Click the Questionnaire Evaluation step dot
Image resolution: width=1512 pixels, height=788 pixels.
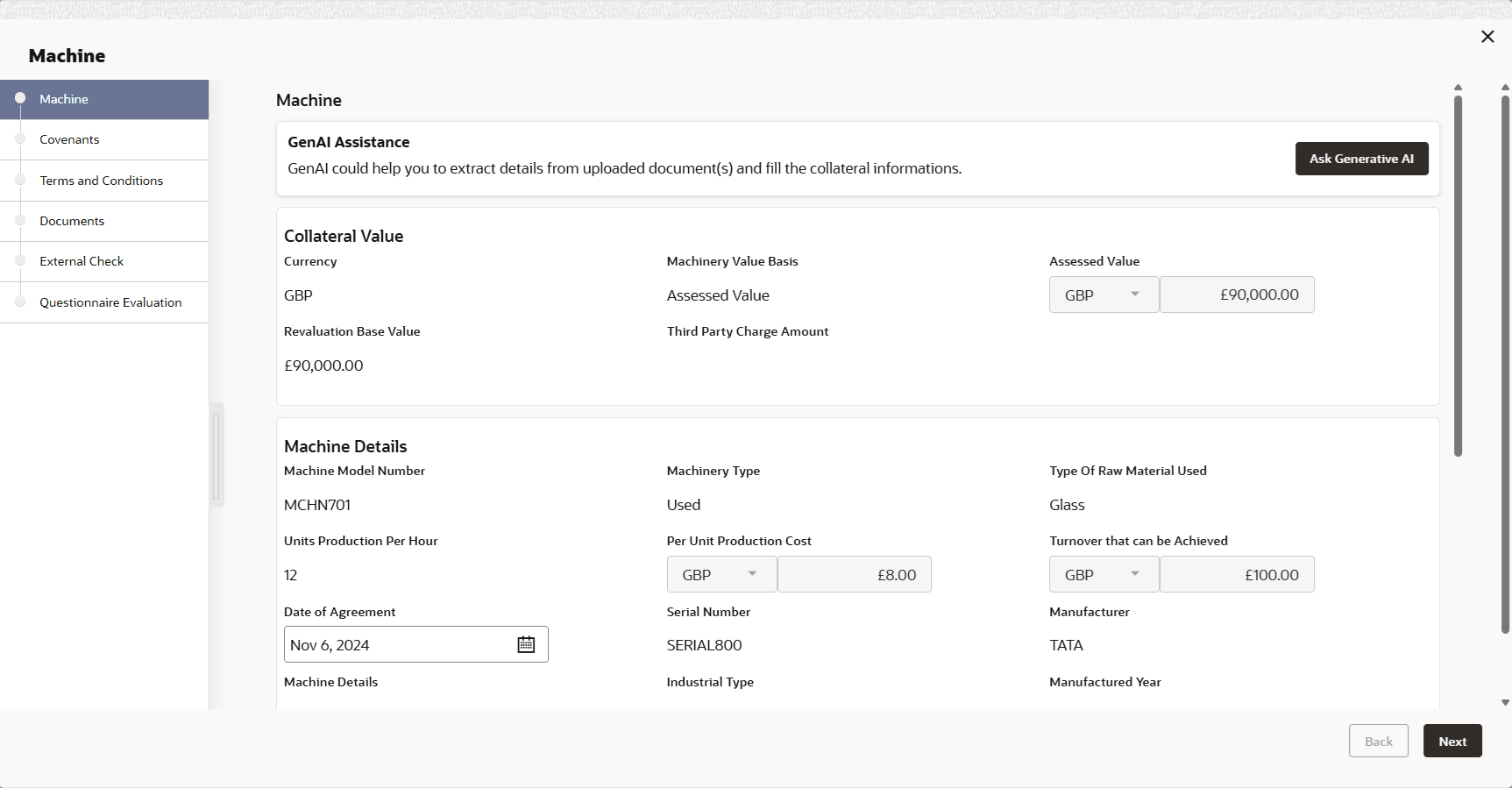click(x=20, y=302)
